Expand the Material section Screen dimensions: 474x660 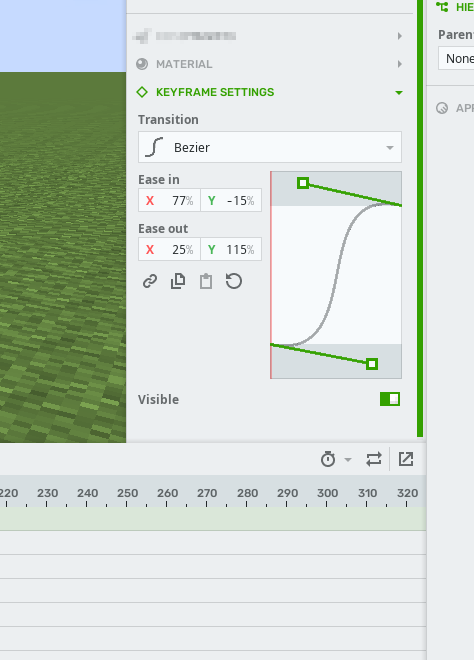click(399, 64)
